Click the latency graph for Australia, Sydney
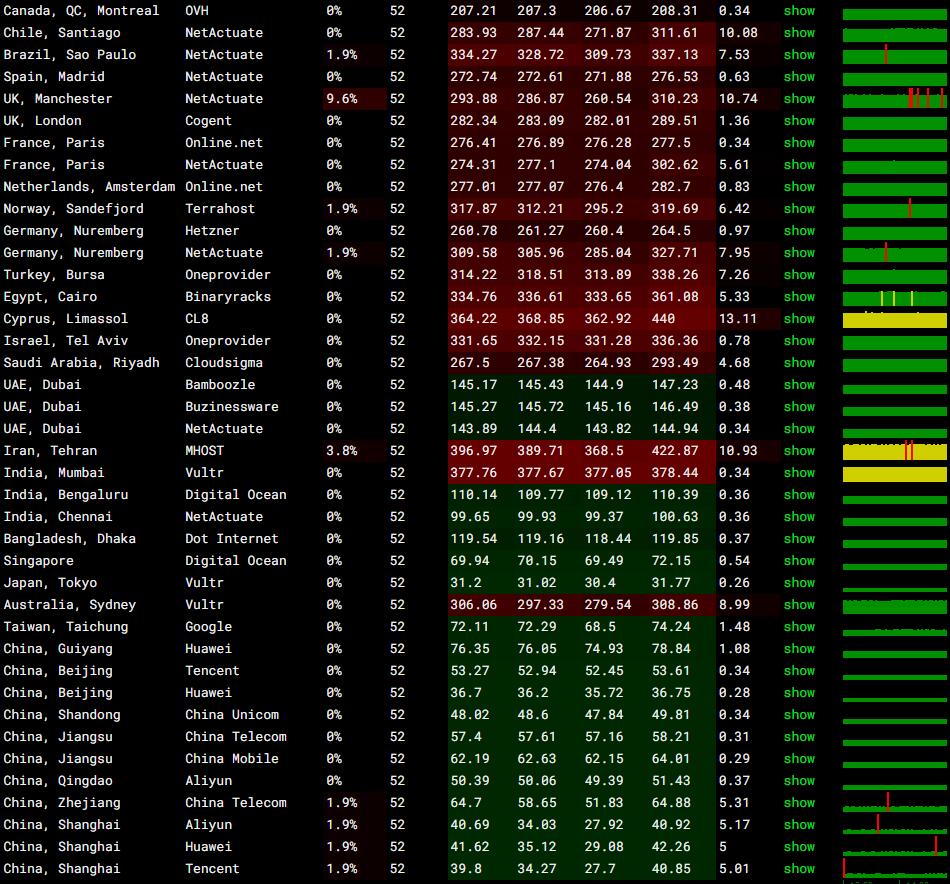950x884 pixels. coord(894,607)
